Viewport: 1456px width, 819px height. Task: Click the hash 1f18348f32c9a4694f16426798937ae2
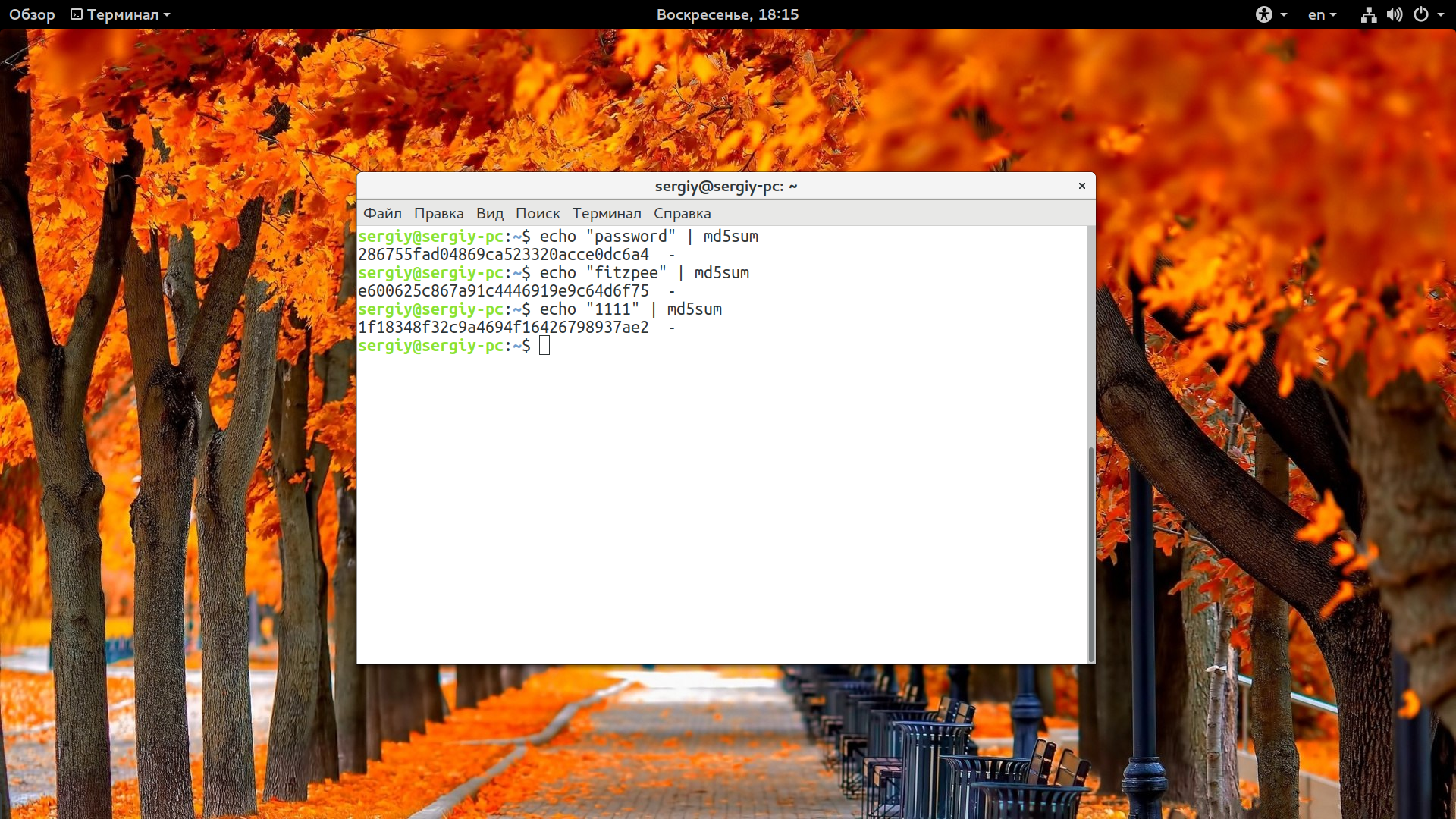coord(504,328)
